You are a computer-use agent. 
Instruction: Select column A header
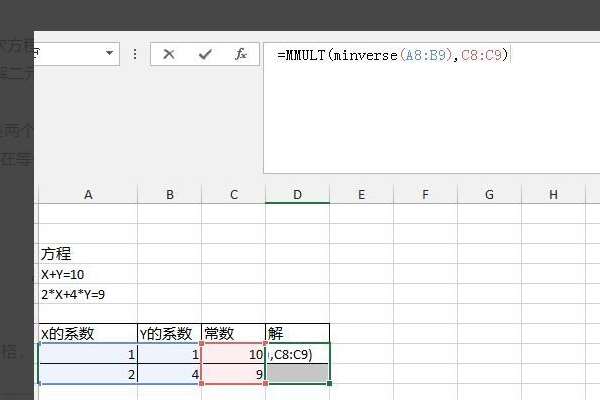(x=88, y=194)
